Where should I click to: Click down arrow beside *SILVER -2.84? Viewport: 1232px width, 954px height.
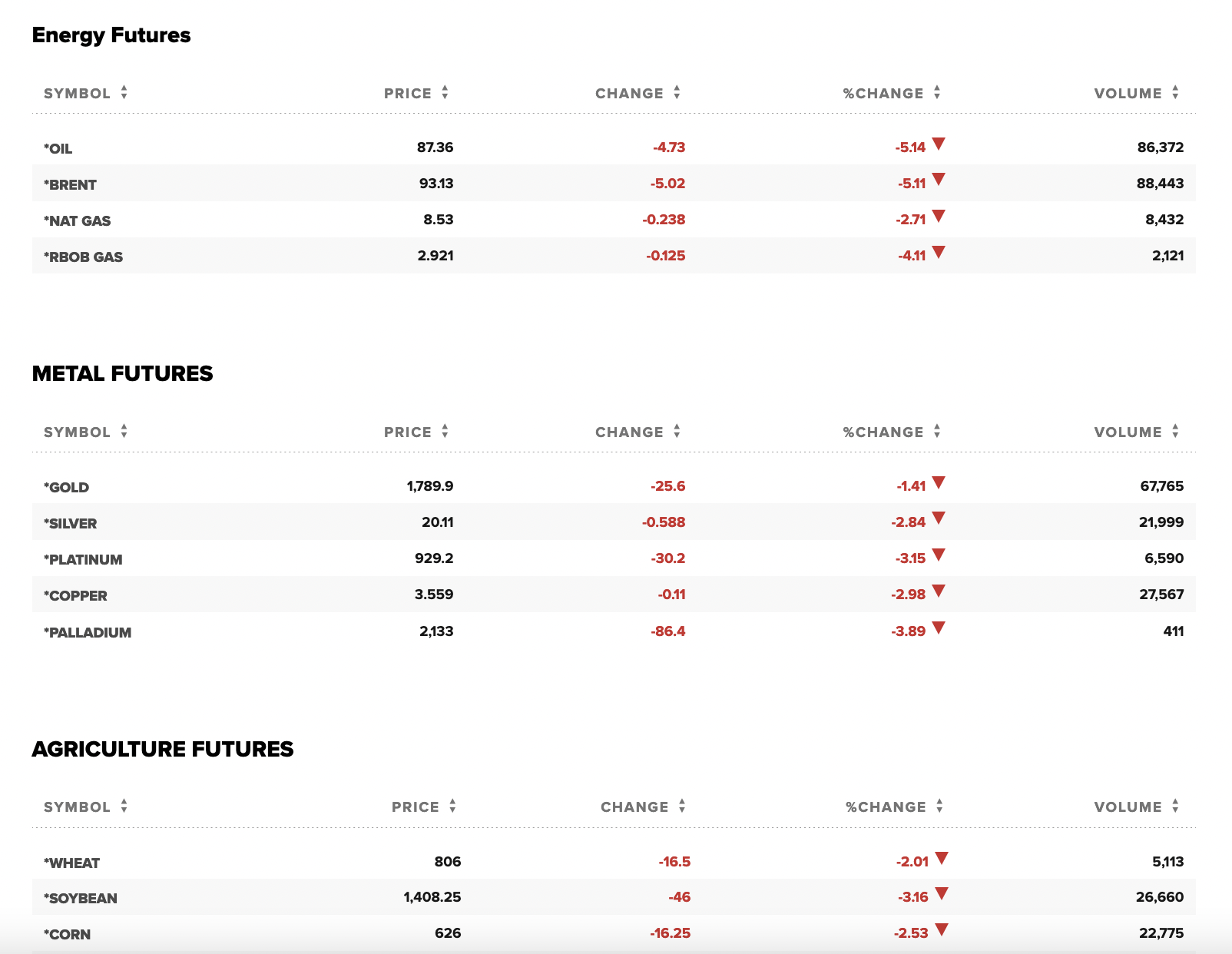pyautogui.click(x=939, y=518)
